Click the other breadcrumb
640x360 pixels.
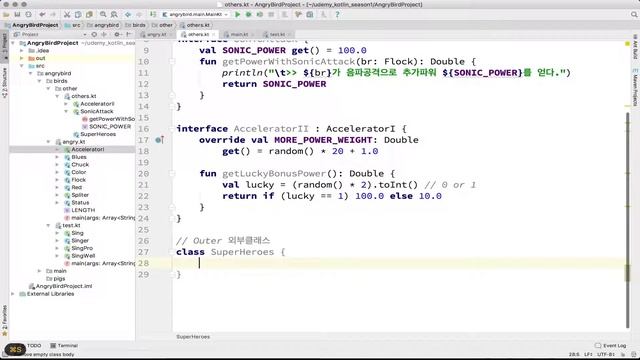coord(162,25)
